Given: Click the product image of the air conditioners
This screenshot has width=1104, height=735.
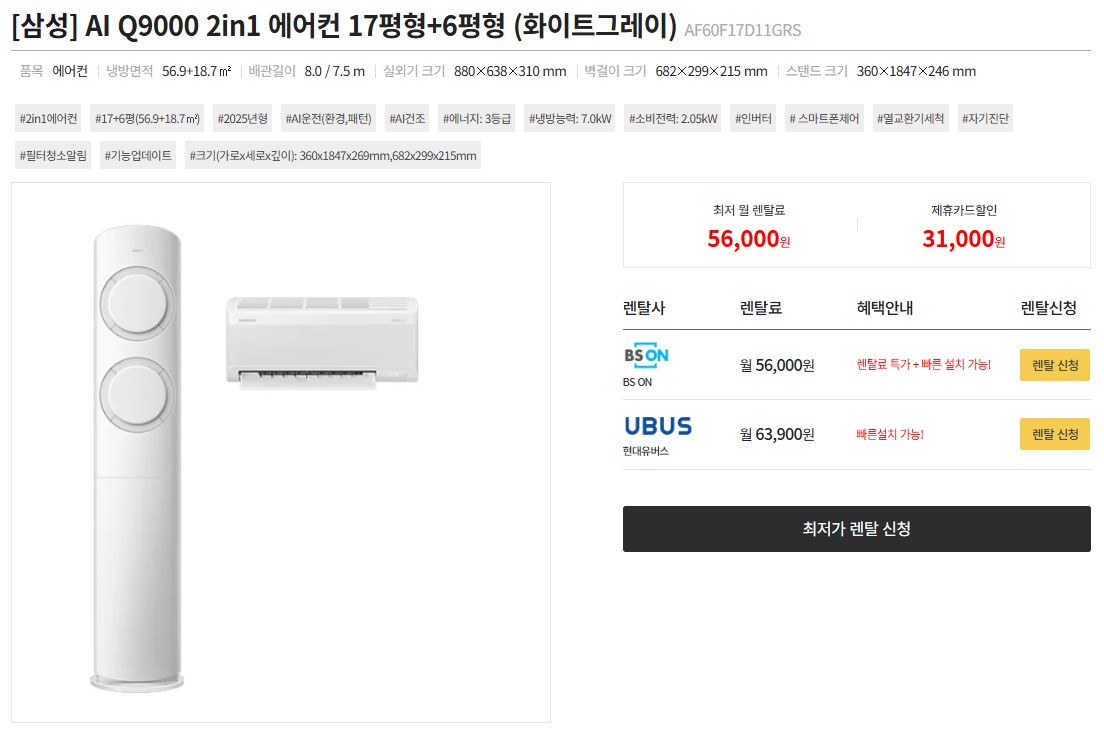Looking at the screenshot, I should pos(278,450).
